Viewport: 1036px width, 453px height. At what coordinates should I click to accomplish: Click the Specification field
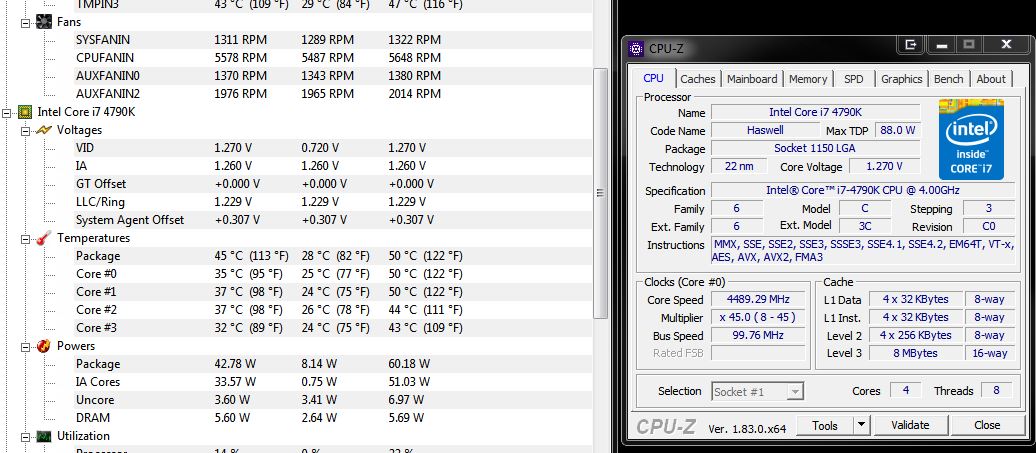(x=862, y=191)
